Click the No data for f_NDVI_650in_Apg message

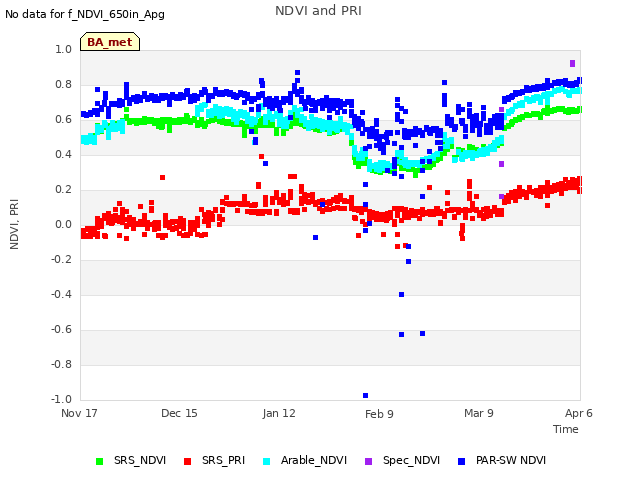coord(85,14)
